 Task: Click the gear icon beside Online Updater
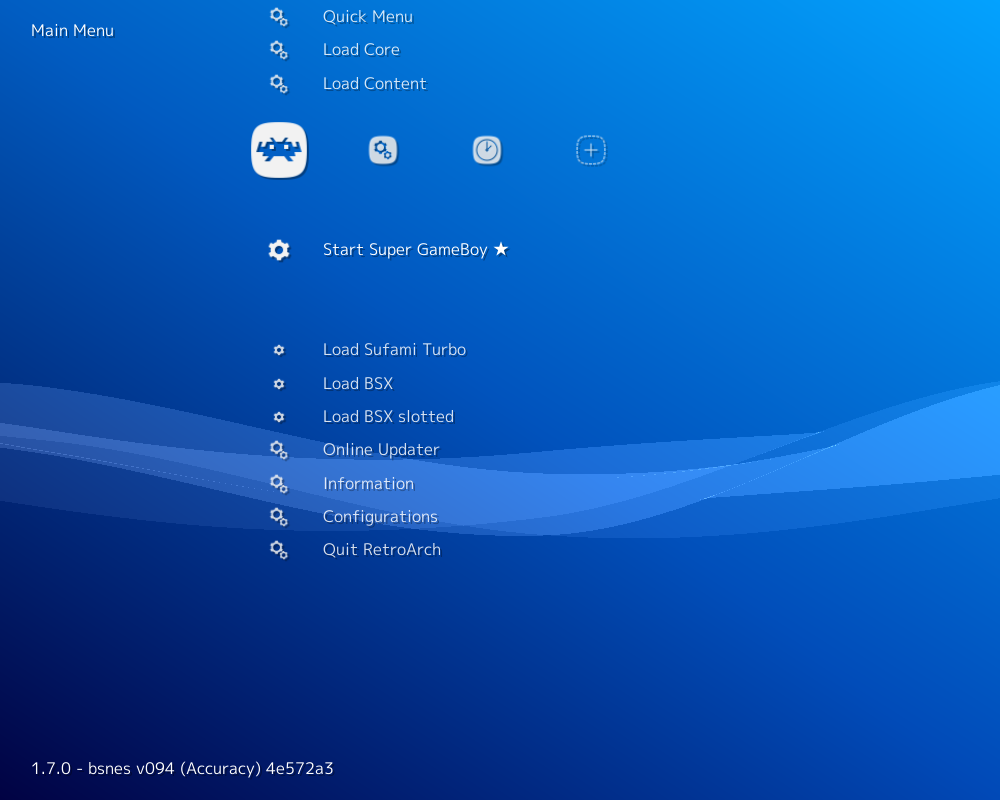279,450
